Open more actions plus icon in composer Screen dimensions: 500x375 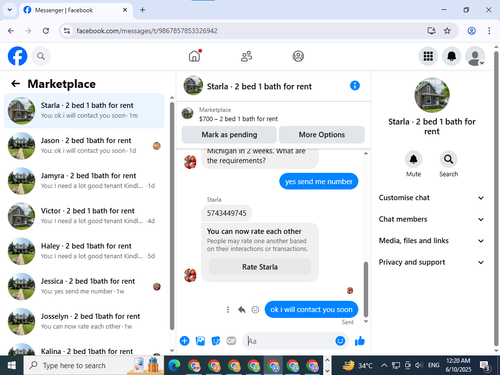pyautogui.click(x=184, y=341)
